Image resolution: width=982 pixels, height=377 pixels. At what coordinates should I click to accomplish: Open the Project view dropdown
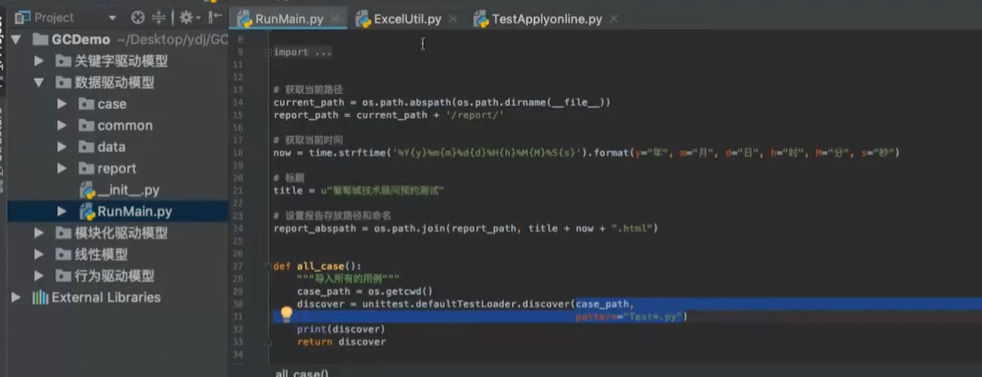[x=112, y=18]
